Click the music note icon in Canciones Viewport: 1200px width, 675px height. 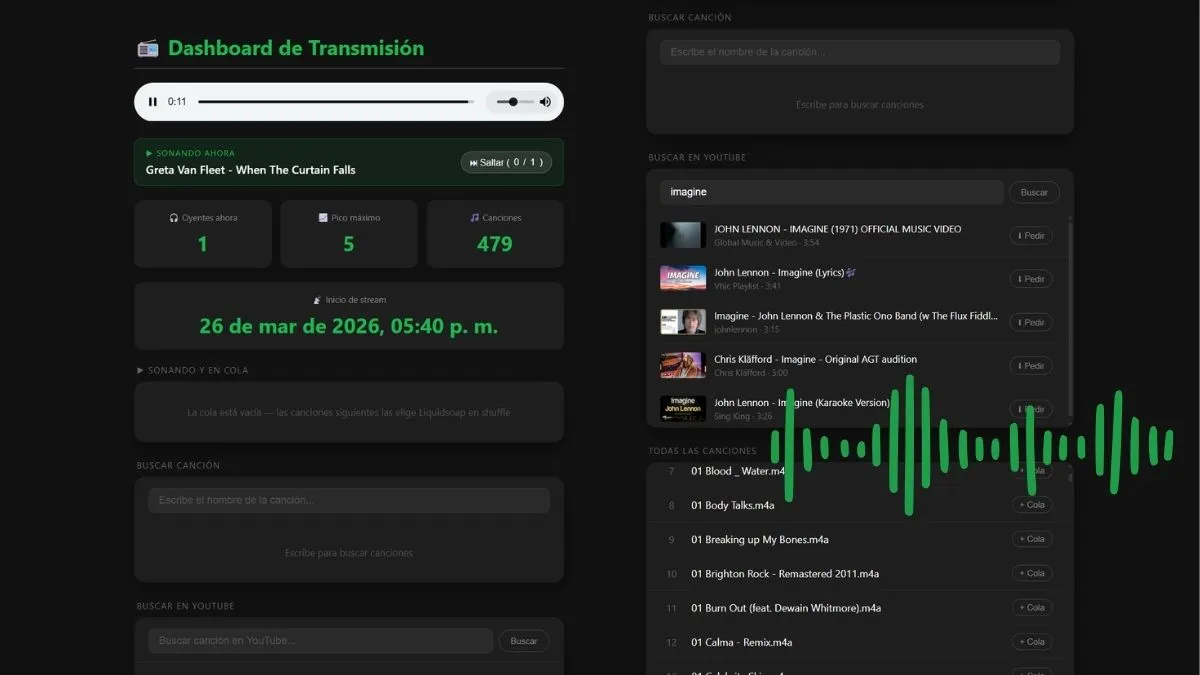(x=475, y=217)
